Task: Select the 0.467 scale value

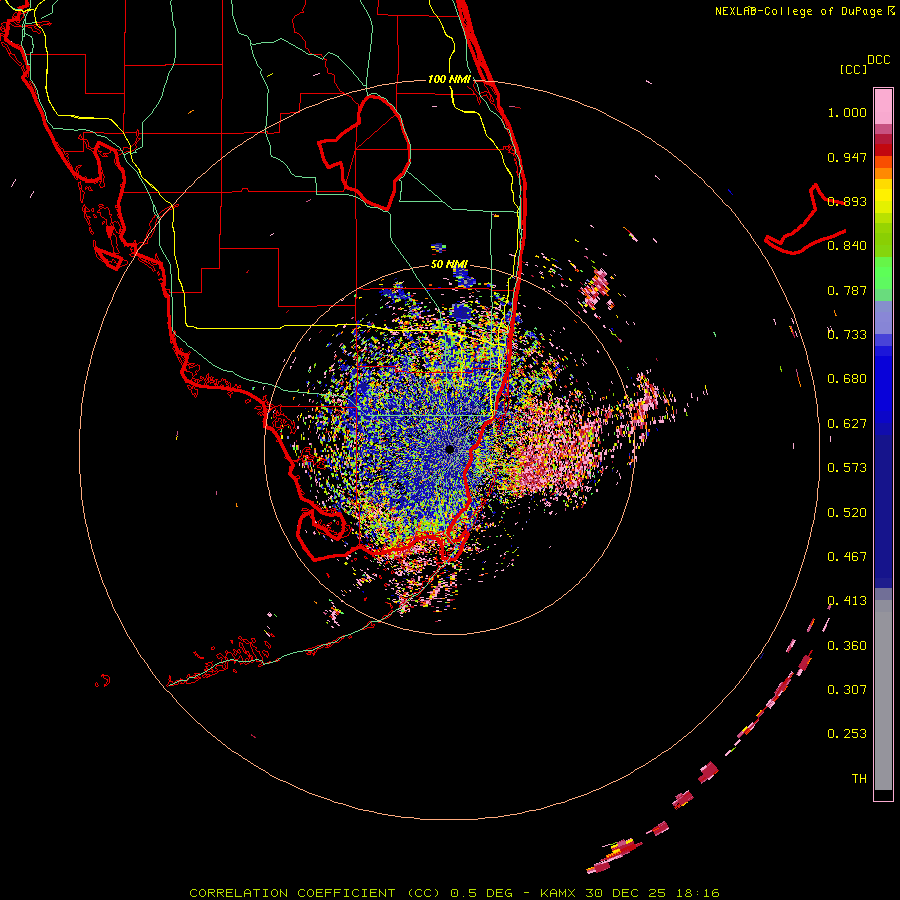Action: pyautogui.click(x=847, y=557)
